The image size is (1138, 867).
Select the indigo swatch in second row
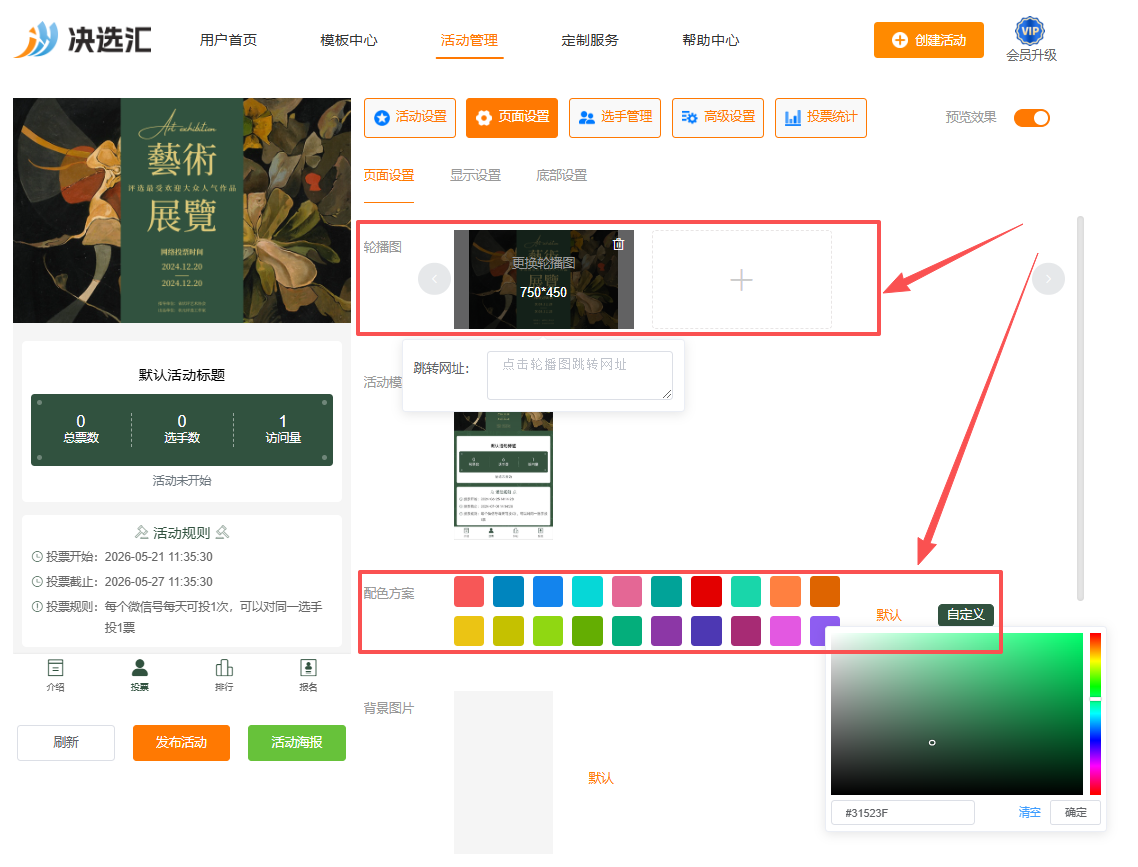point(706,630)
